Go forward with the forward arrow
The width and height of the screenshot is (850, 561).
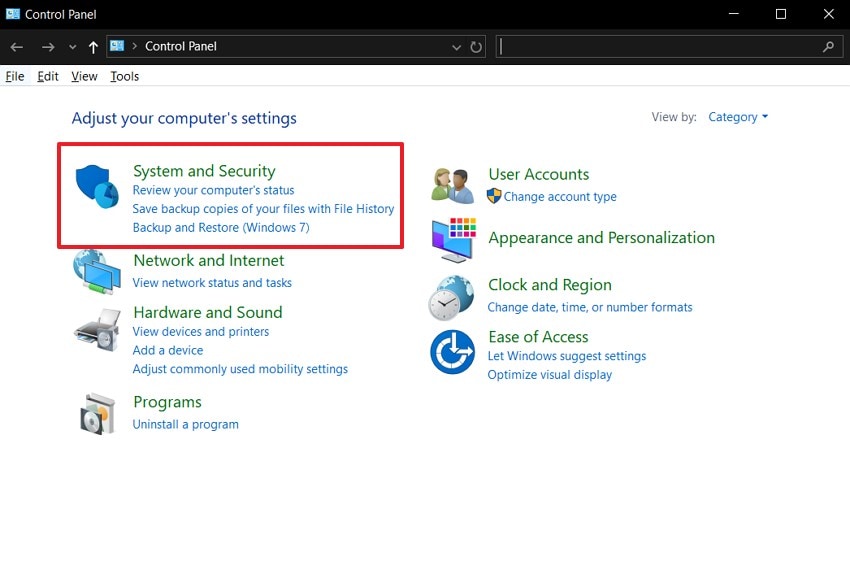pyautogui.click(x=48, y=47)
